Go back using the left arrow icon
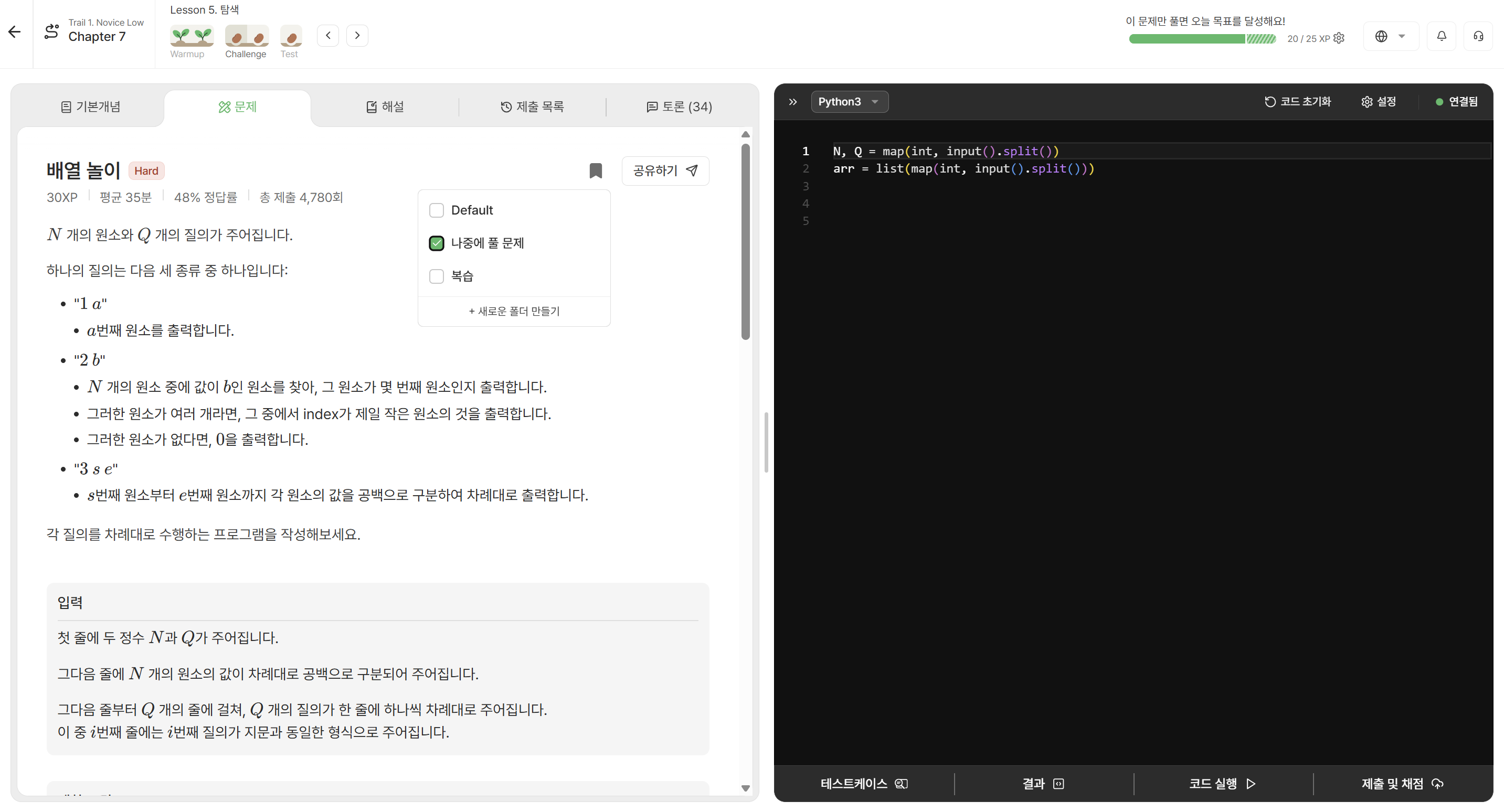 pos(15,32)
